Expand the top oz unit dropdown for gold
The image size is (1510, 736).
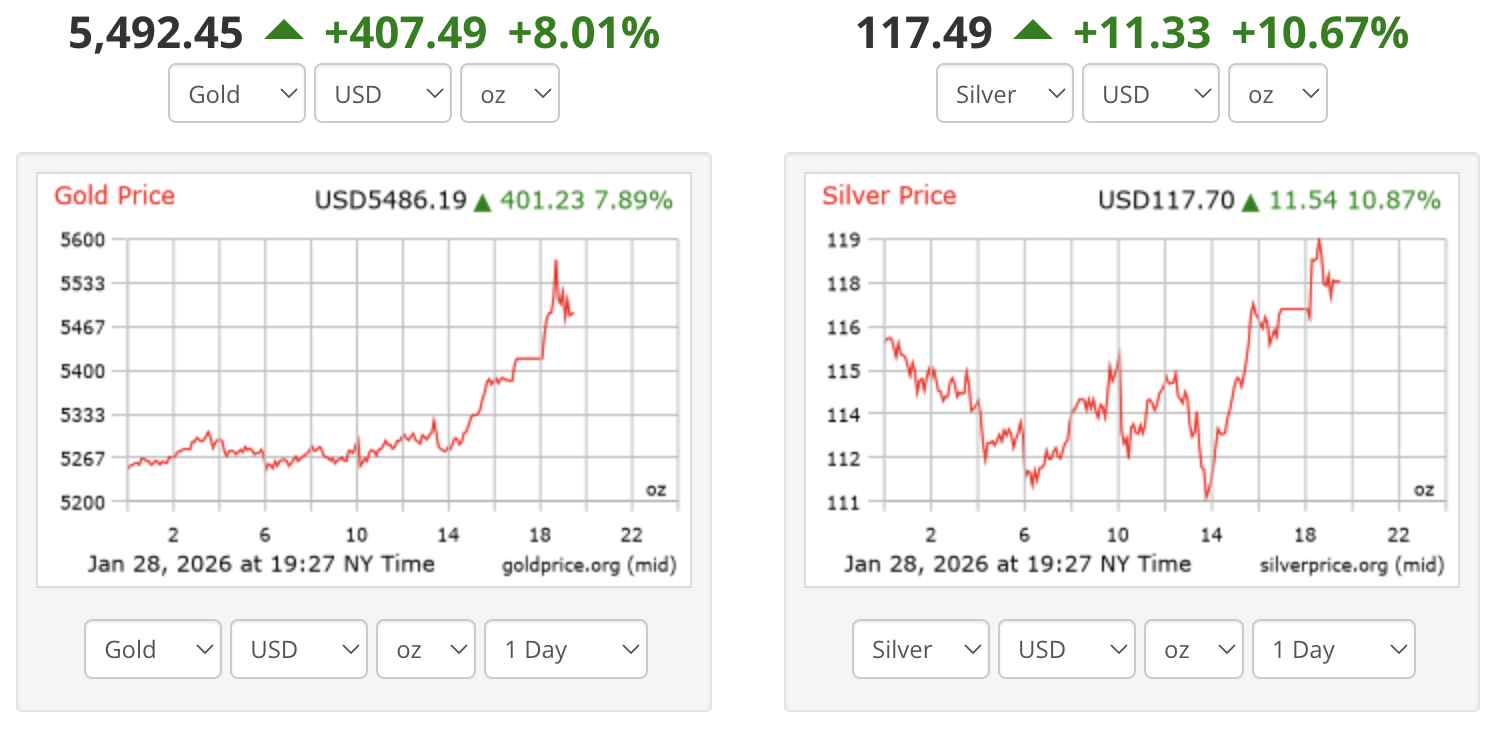click(509, 94)
